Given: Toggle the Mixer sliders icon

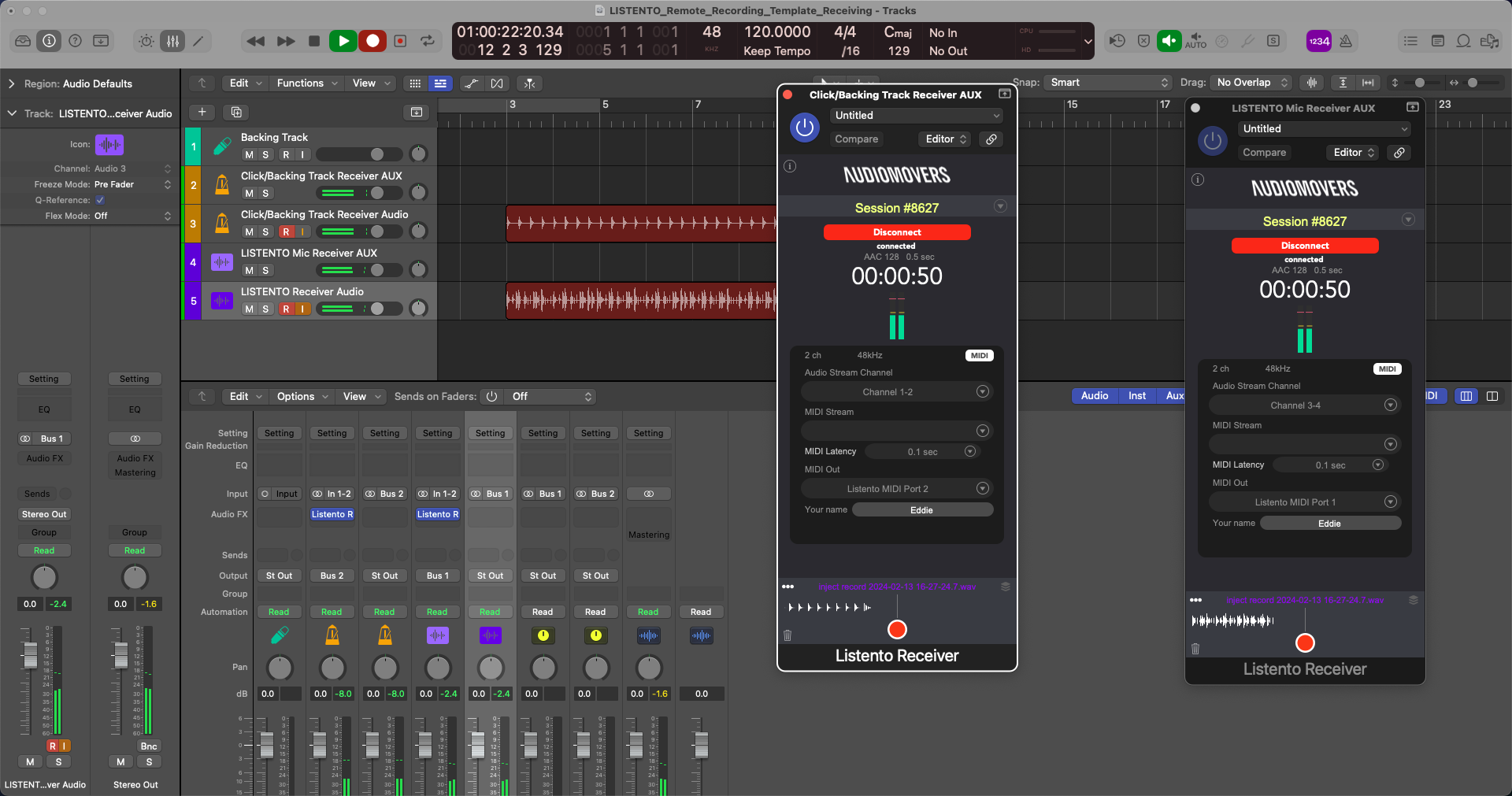Looking at the screenshot, I should pos(172,41).
